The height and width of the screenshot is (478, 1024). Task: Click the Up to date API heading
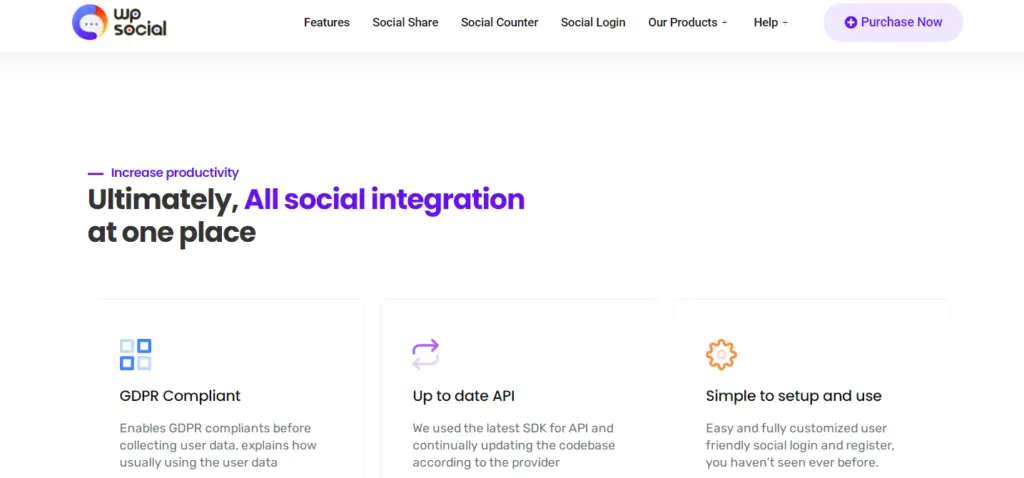(463, 396)
